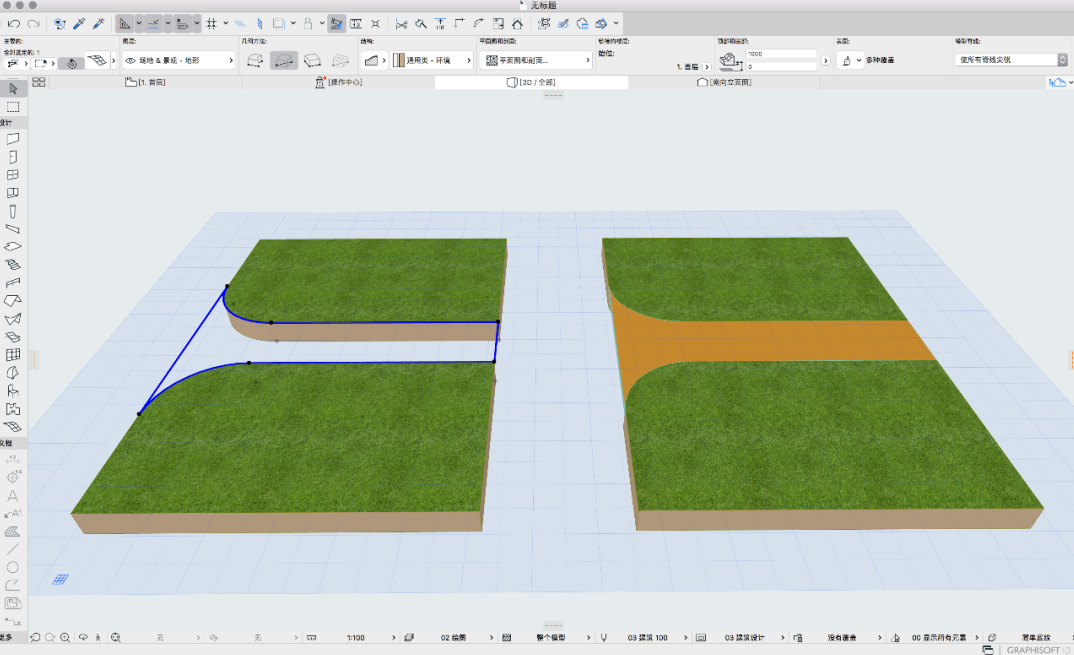Select the third solid-body geometry method icon
This screenshot has width=1074, height=655.
click(312, 60)
